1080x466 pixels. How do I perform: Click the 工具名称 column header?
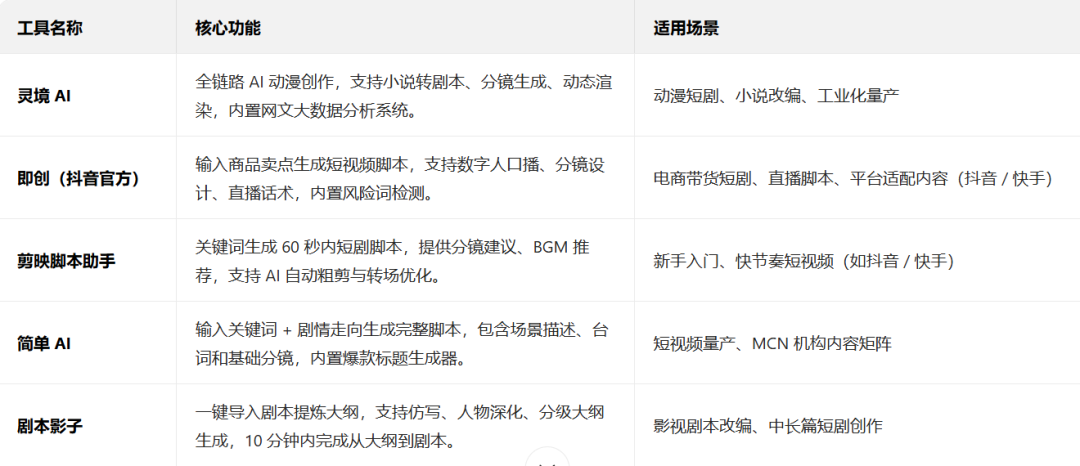87,27
